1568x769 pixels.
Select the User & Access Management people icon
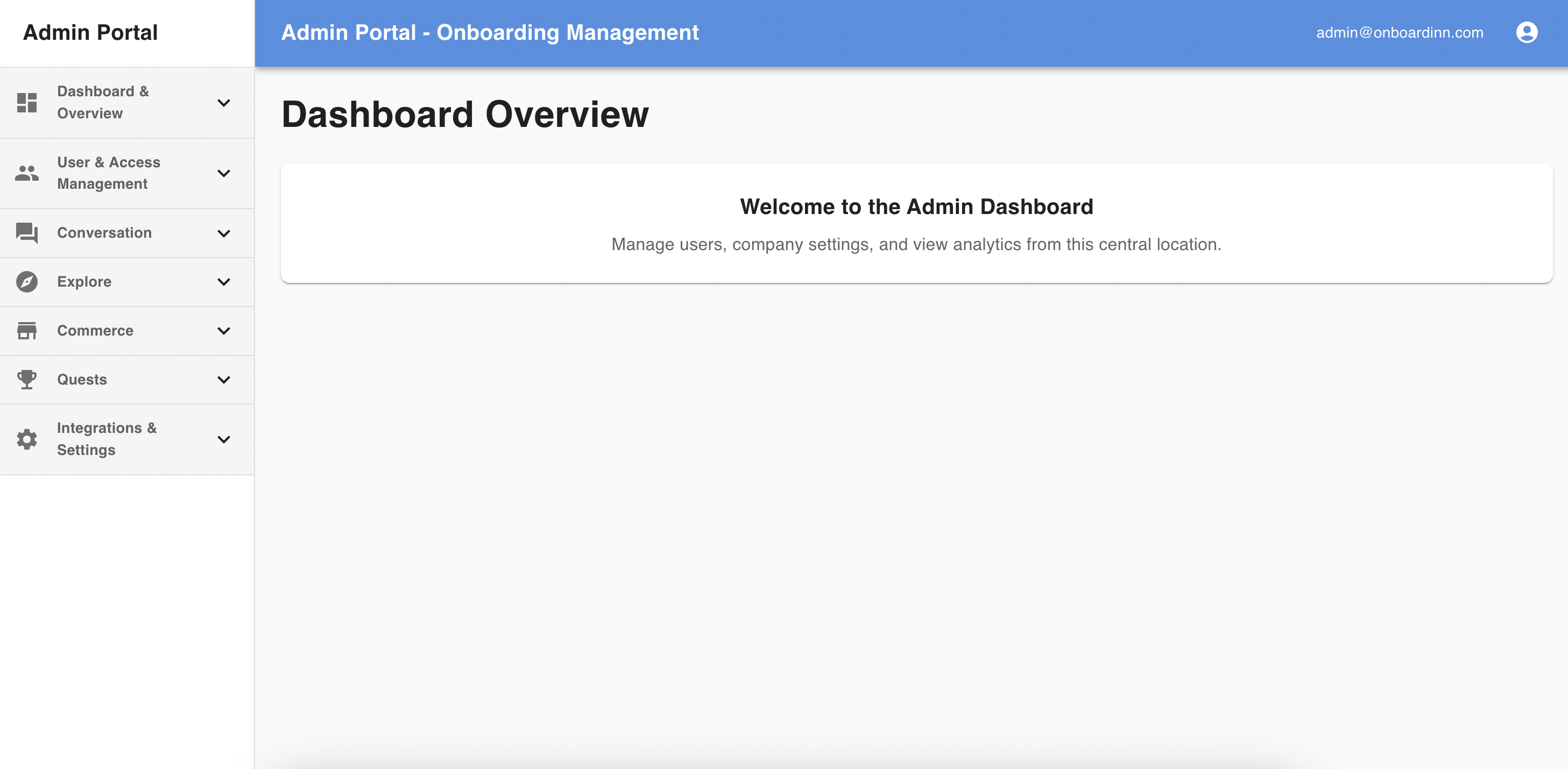click(x=27, y=173)
